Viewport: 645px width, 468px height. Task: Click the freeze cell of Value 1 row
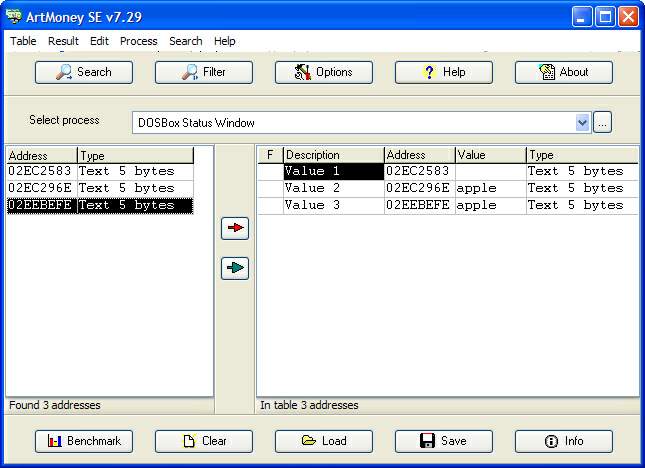click(270, 171)
